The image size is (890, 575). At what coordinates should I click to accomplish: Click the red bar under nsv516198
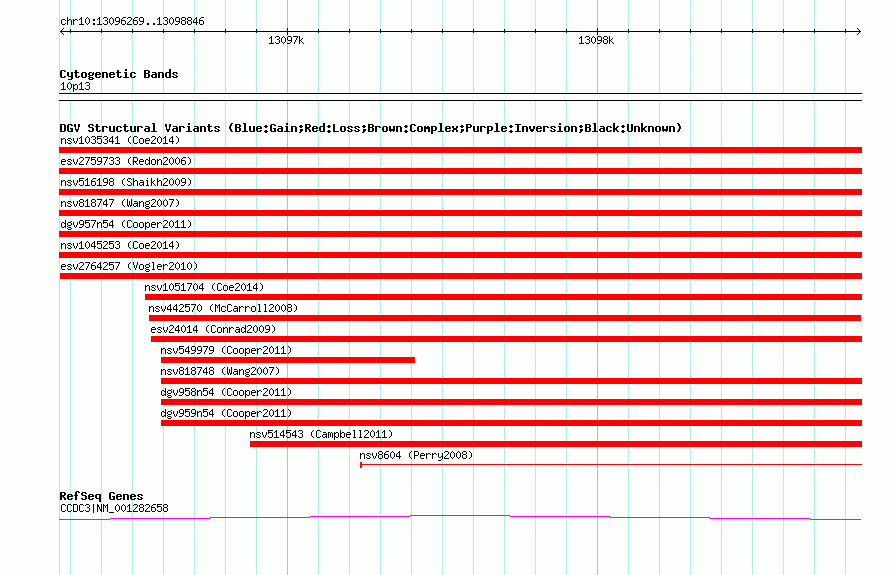(460, 192)
